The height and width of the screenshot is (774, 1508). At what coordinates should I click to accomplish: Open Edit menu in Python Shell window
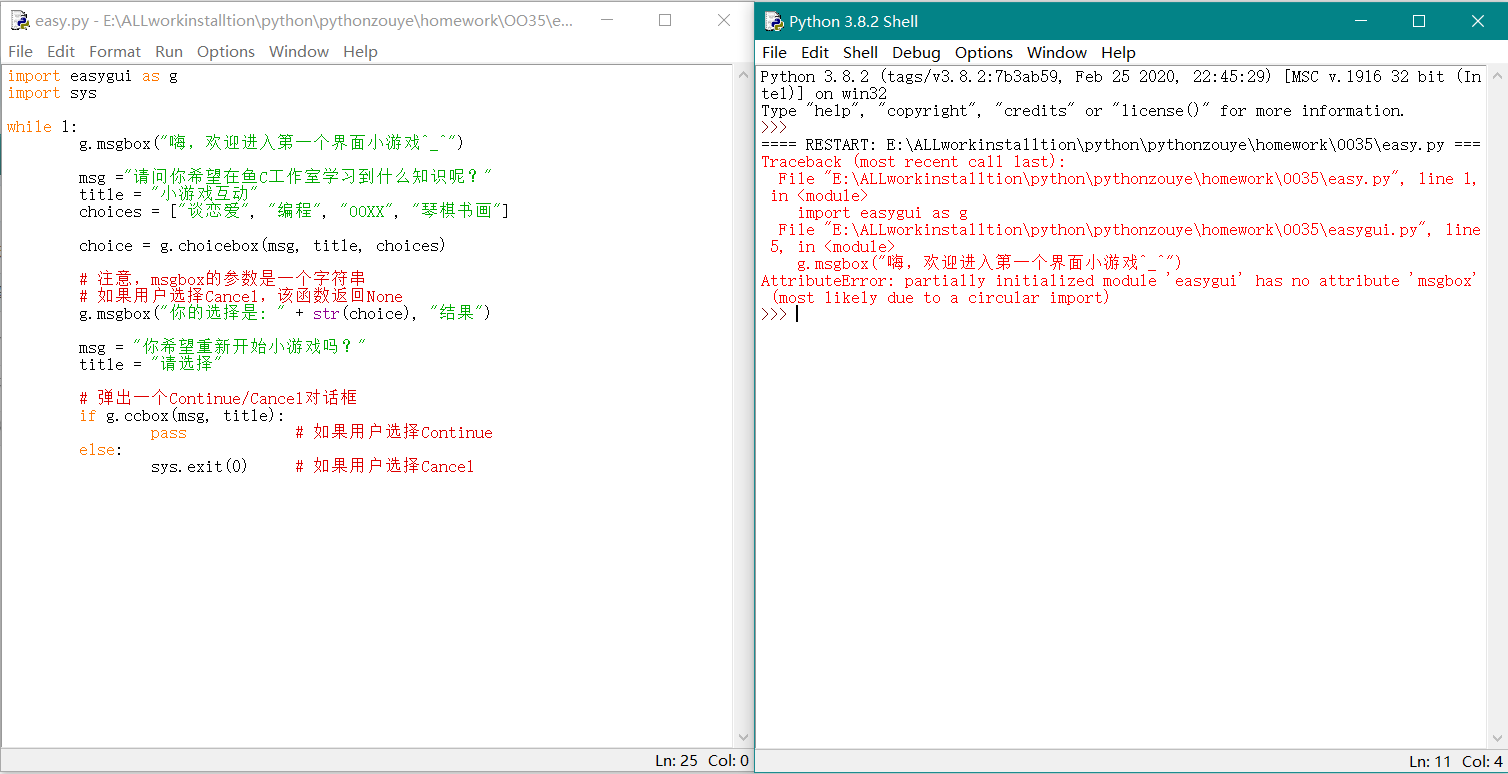[815, 52]
